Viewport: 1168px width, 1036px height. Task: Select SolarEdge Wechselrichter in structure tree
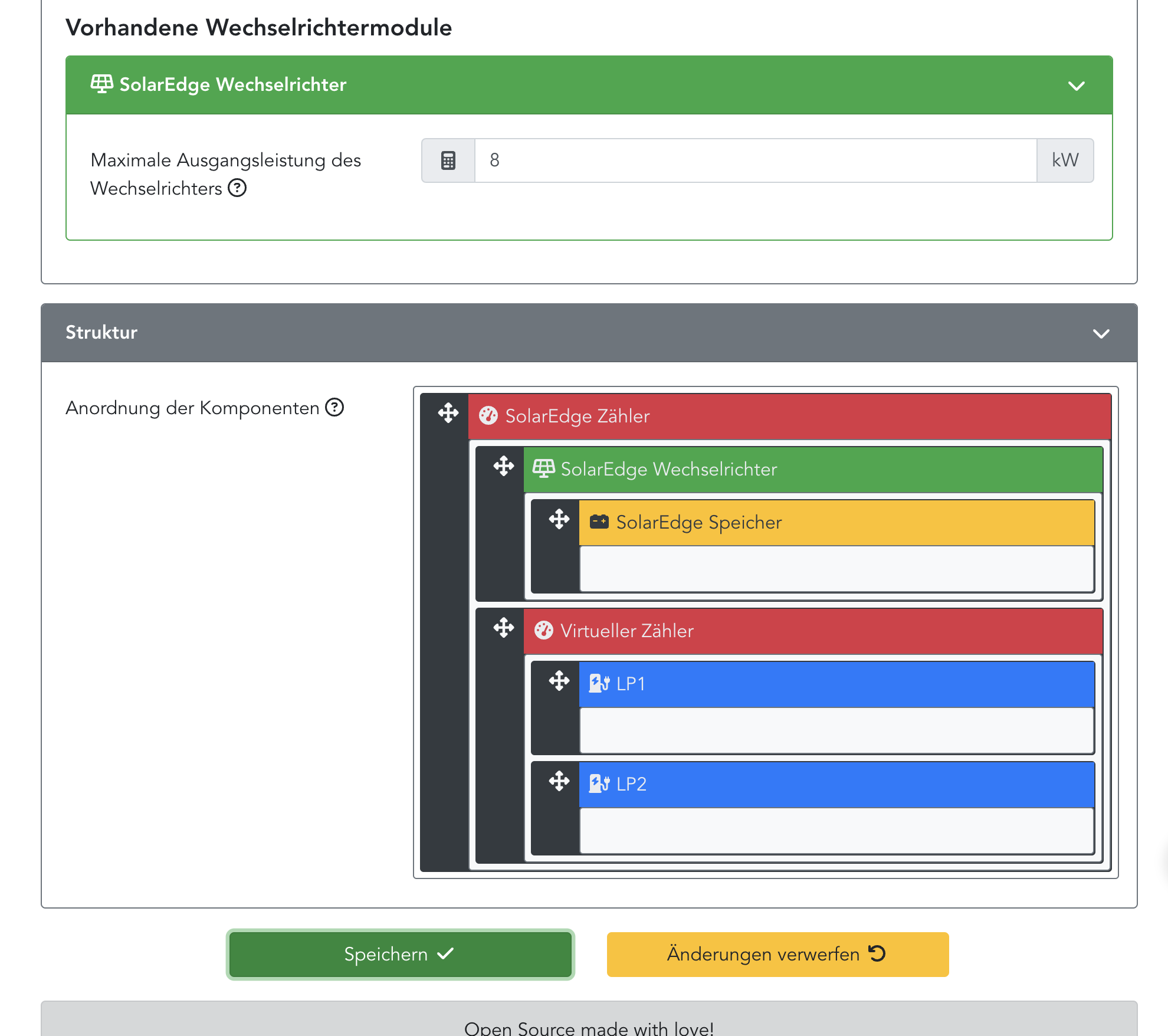click(813, 470)
